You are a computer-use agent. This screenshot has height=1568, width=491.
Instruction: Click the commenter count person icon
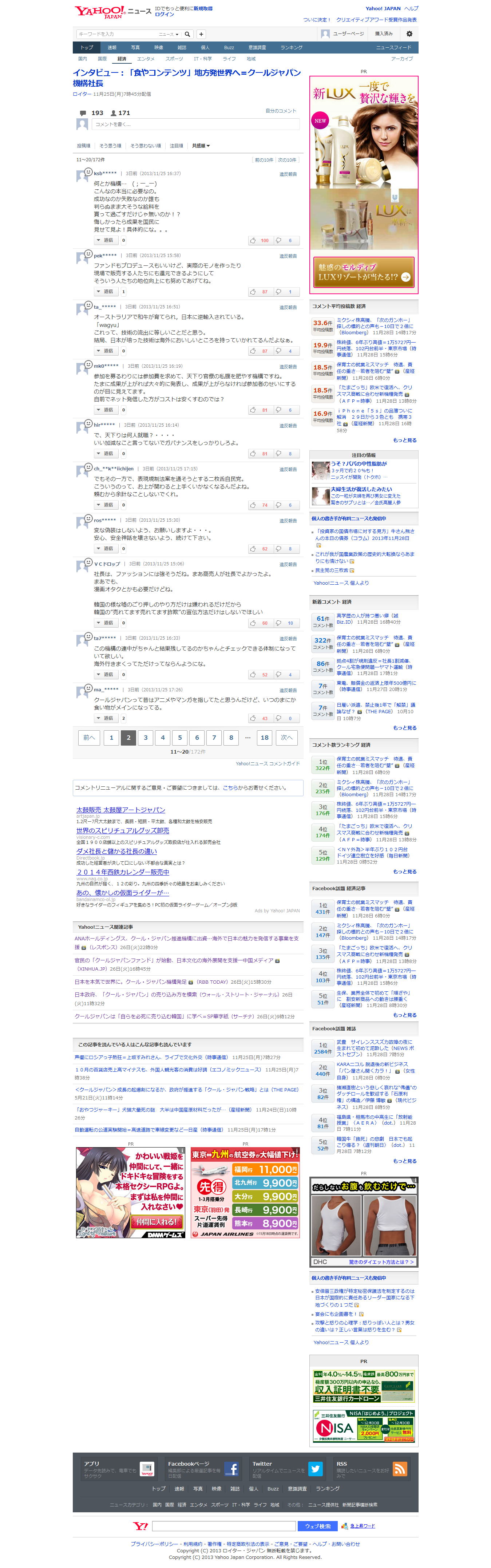(x=113, y=112)
